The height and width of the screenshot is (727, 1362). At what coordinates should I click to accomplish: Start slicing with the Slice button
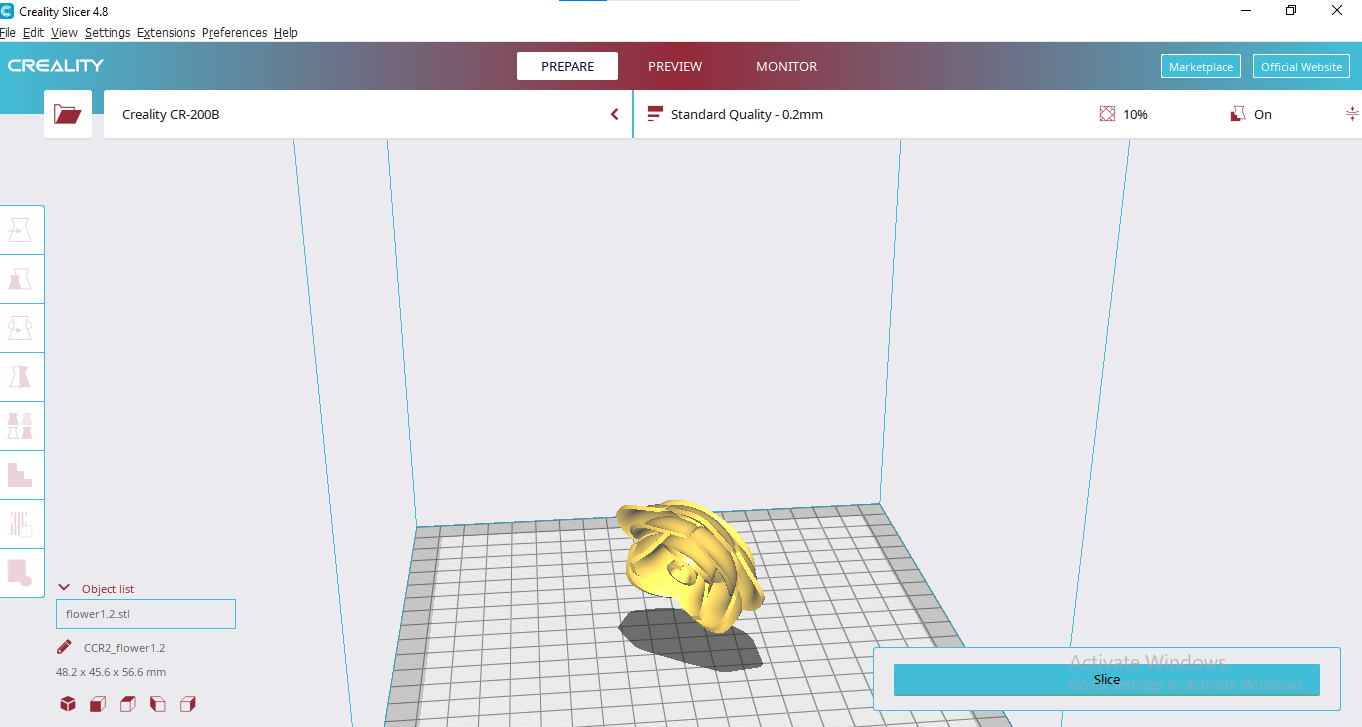point(1106,679)
